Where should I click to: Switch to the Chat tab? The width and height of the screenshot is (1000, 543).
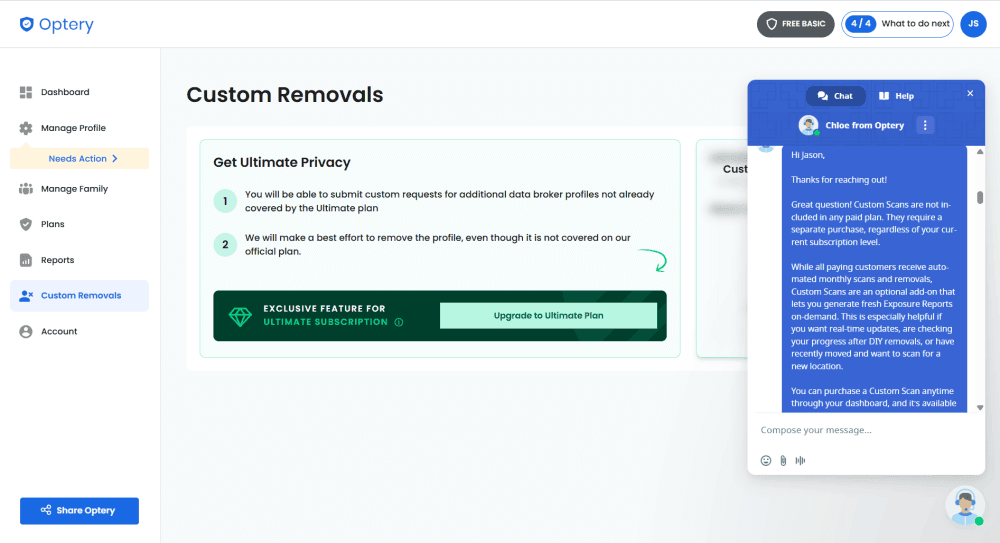pyautogui.click(x=835, y=96)
